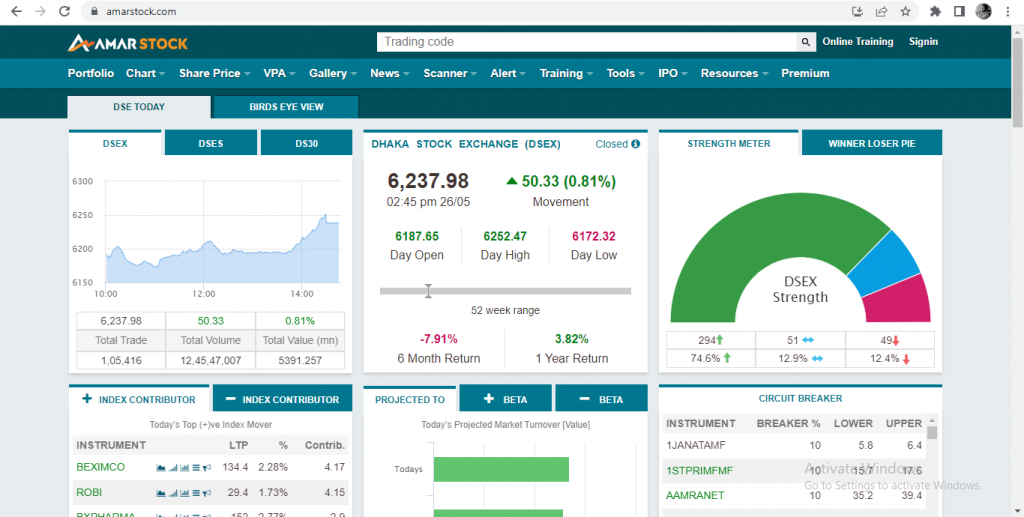Viewport: 1024px width, 517px height.
Task: Open the BEXIMCO instrument link
Action: [x=101, y=467]
